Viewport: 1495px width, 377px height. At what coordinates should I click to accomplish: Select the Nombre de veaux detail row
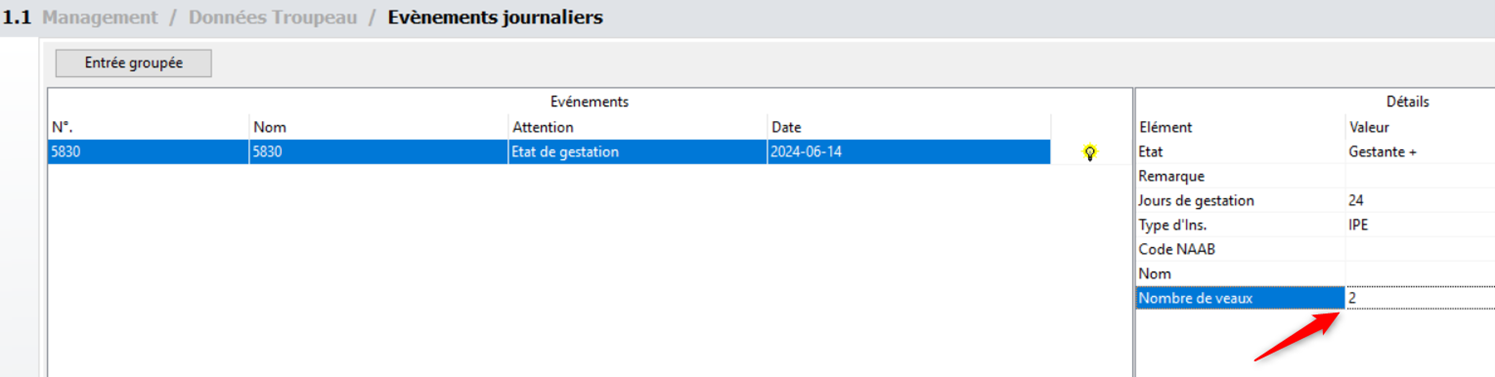point(1315,298)
